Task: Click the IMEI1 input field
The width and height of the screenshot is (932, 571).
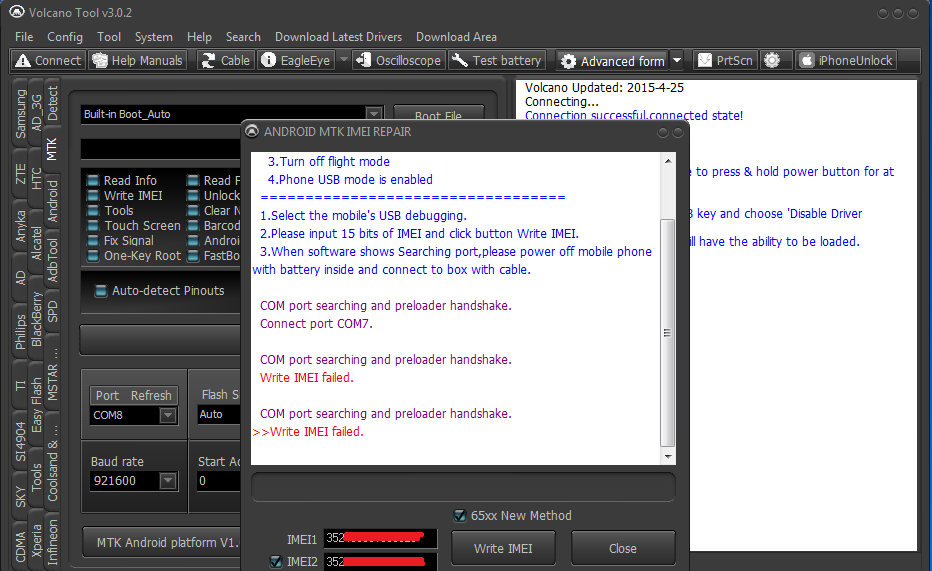Action: point(380,539)
